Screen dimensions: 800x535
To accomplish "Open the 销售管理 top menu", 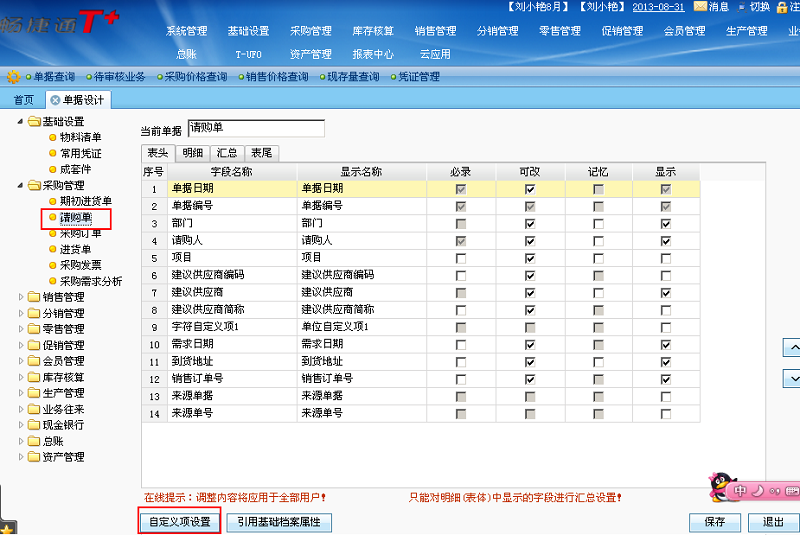I will tap(436, 31).
